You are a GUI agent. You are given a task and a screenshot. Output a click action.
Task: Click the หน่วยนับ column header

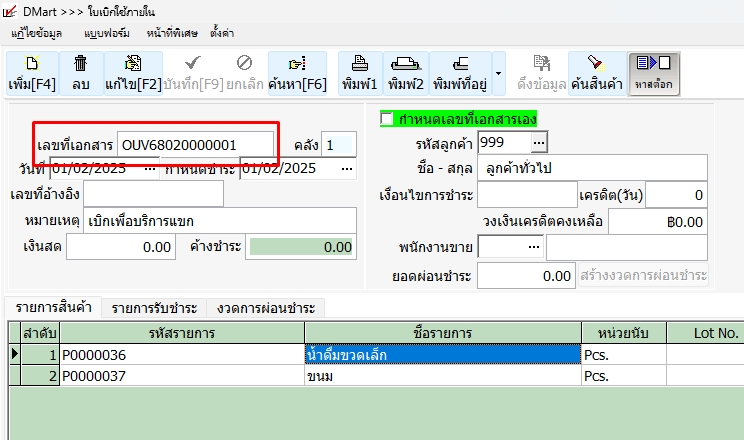point(623,333)
